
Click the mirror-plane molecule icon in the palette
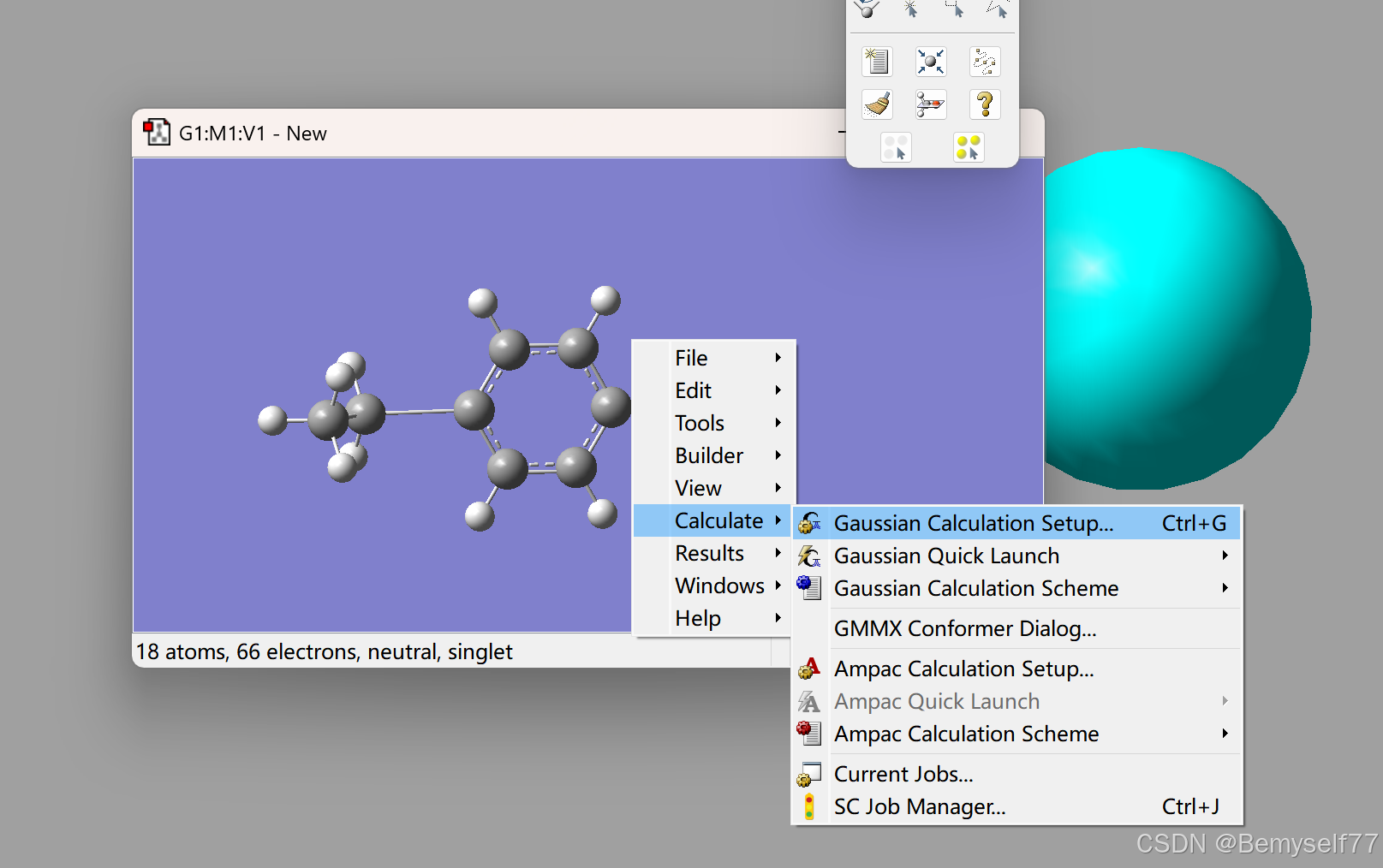pyautogui.click(x=931, y=104)
